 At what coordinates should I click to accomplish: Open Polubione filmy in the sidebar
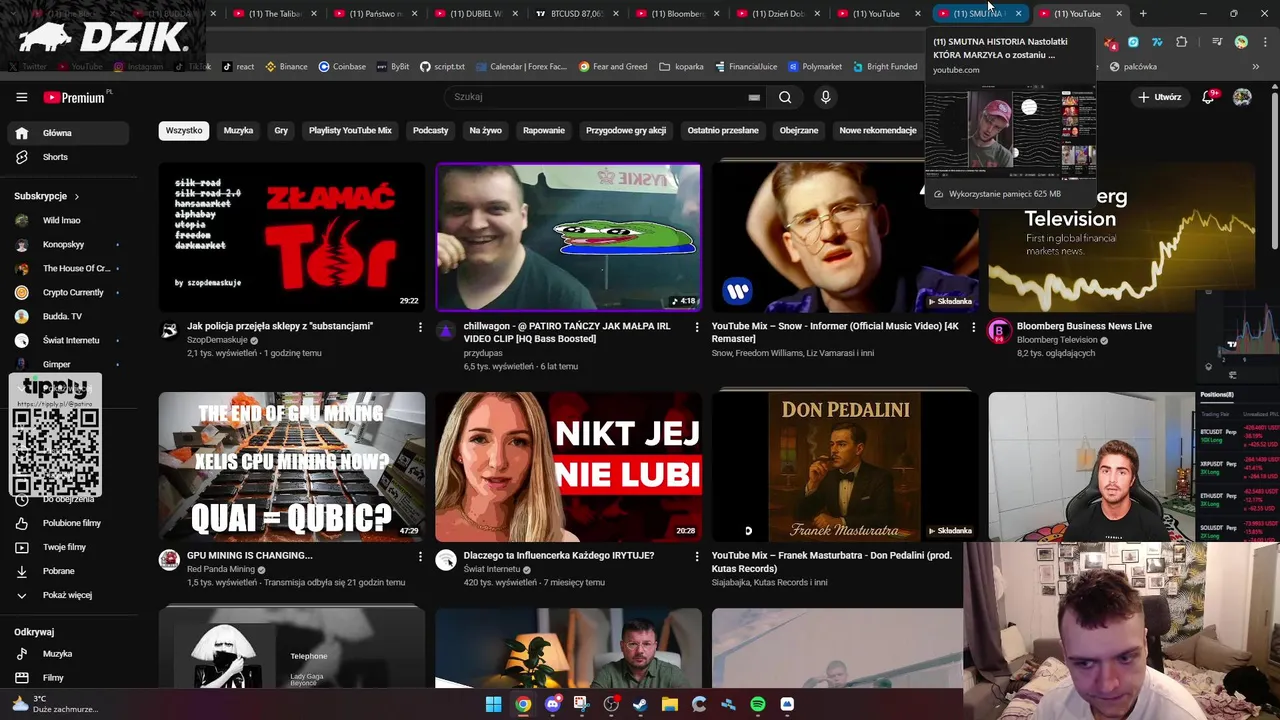point(67,523)
